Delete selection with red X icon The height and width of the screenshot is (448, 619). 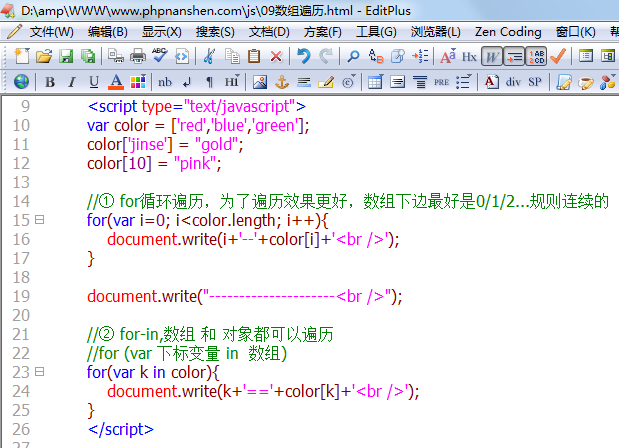point(276,56)
